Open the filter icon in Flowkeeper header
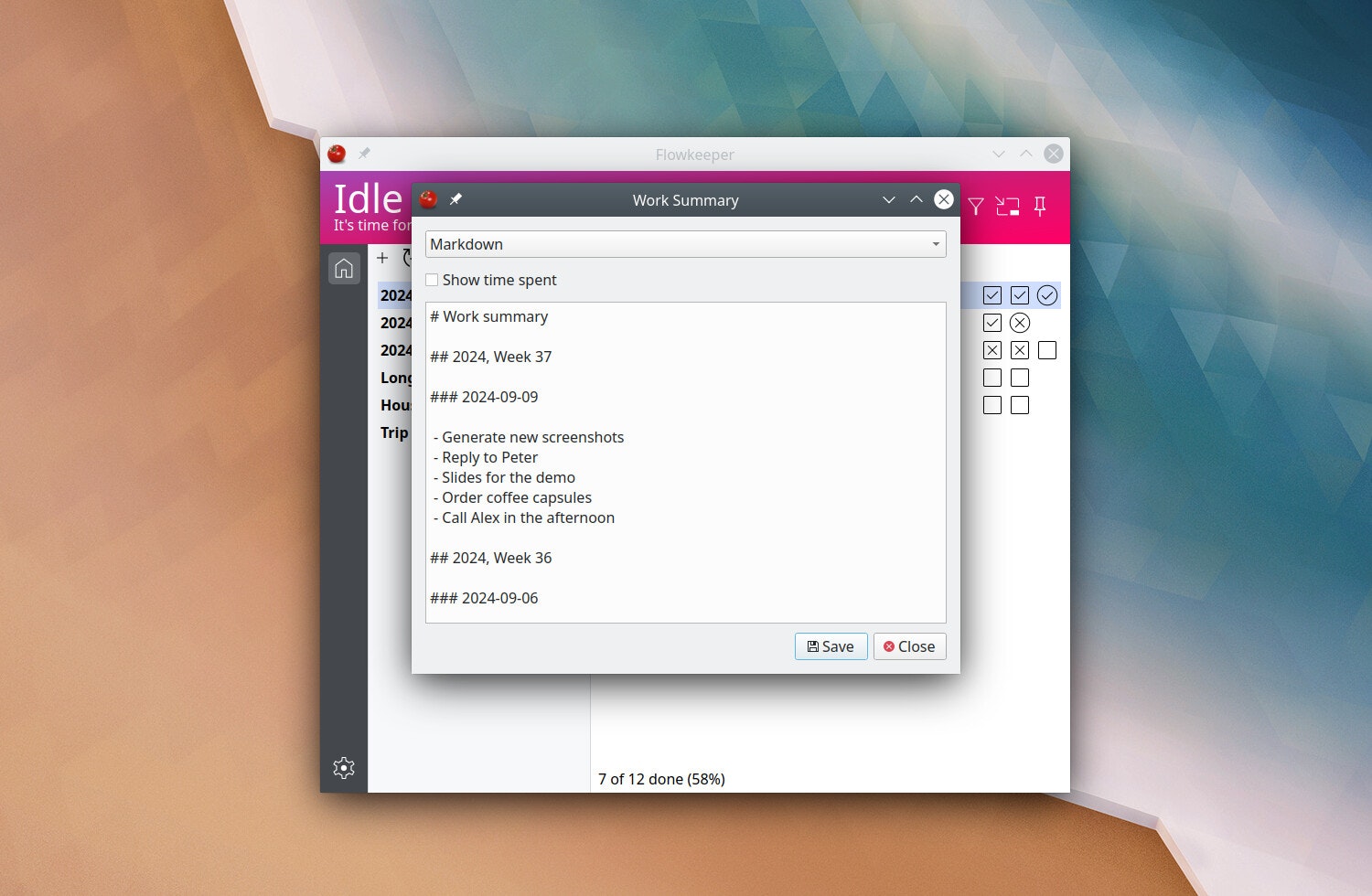 [x=976, y=207]
